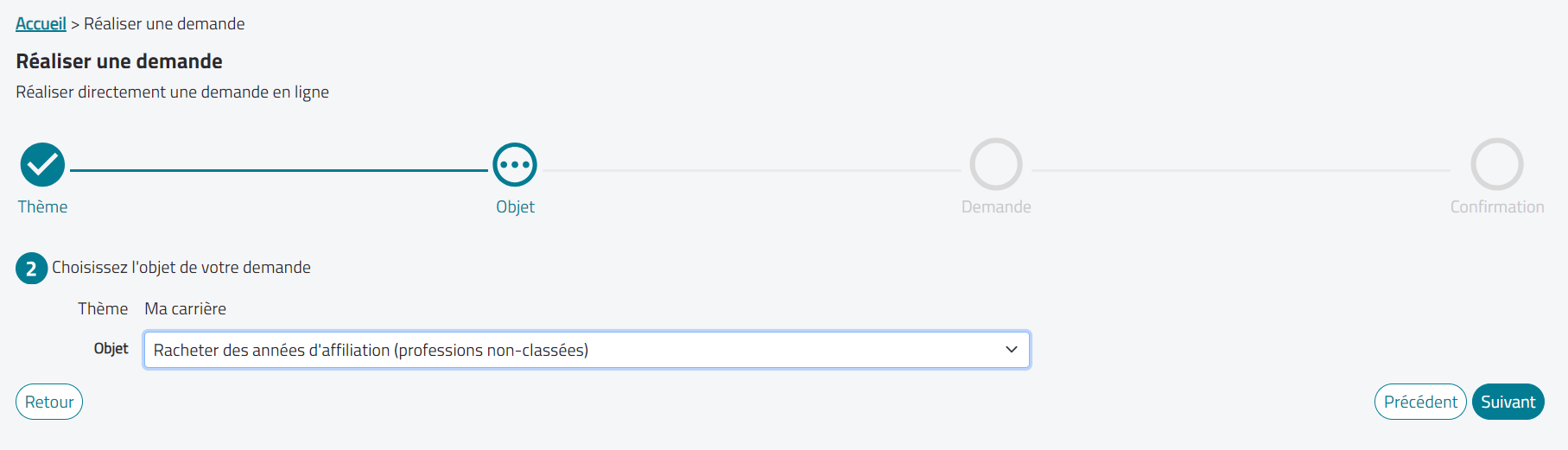Click the empty Confirmation step circle
Viewport: 1568px width, 450px height.
pos(1497,164)
